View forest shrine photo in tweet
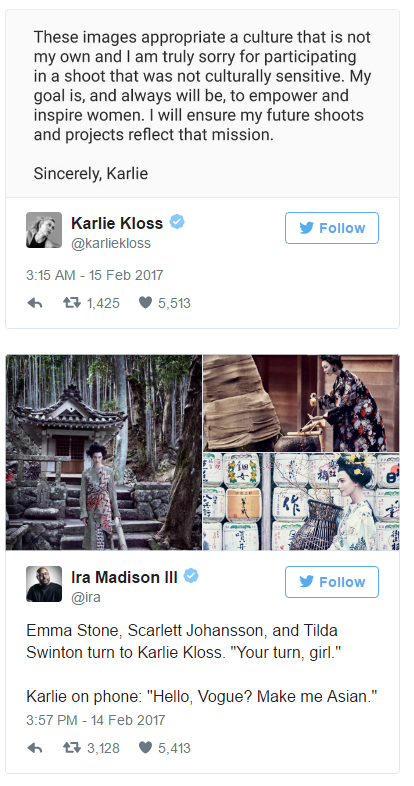Viewport: 414px width, 786px height. (104, 453)
